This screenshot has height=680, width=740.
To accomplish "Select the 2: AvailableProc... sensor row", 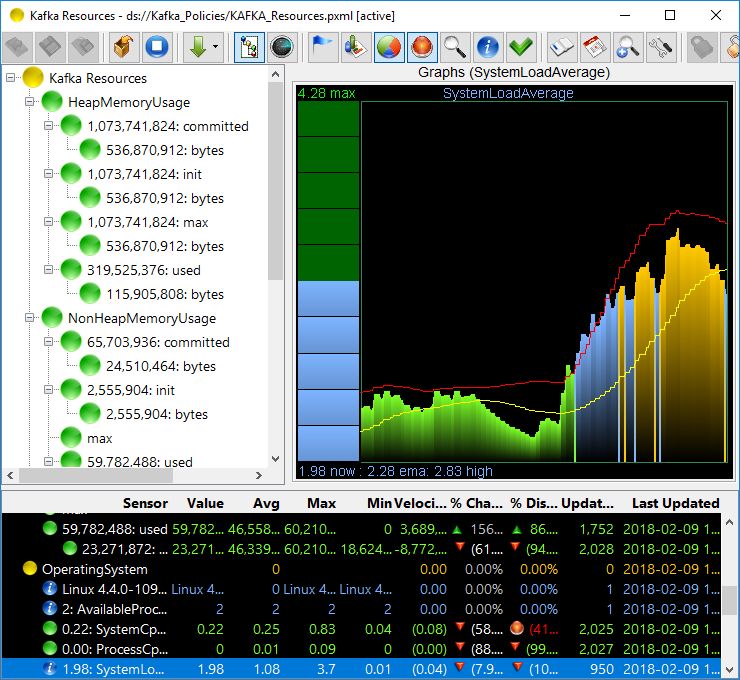I will [x=361, y=609].
